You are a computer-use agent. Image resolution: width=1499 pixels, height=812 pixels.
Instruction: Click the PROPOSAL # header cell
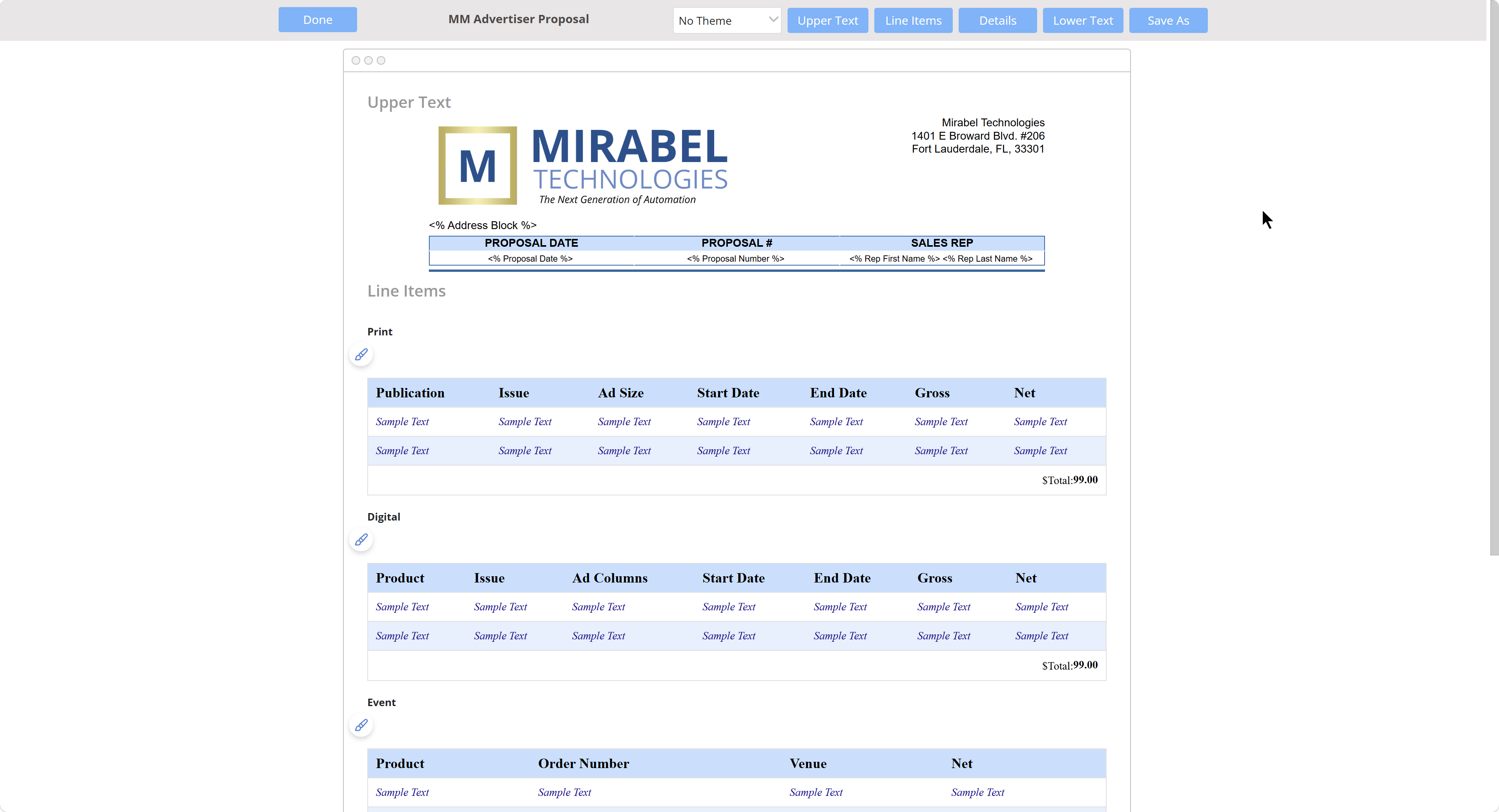coord(737,243)
